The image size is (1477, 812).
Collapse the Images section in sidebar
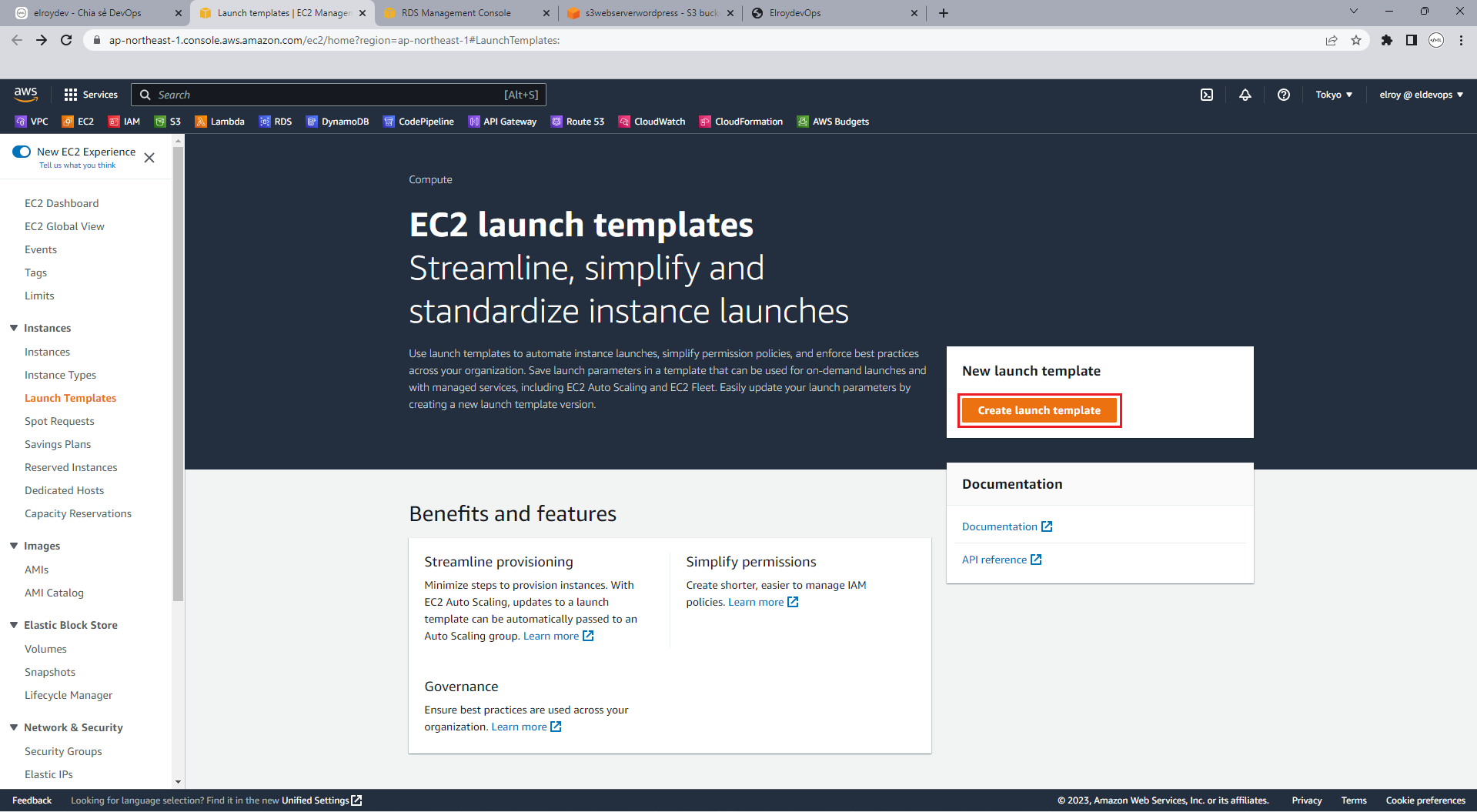pyautogui.click(x=14, y=546)
